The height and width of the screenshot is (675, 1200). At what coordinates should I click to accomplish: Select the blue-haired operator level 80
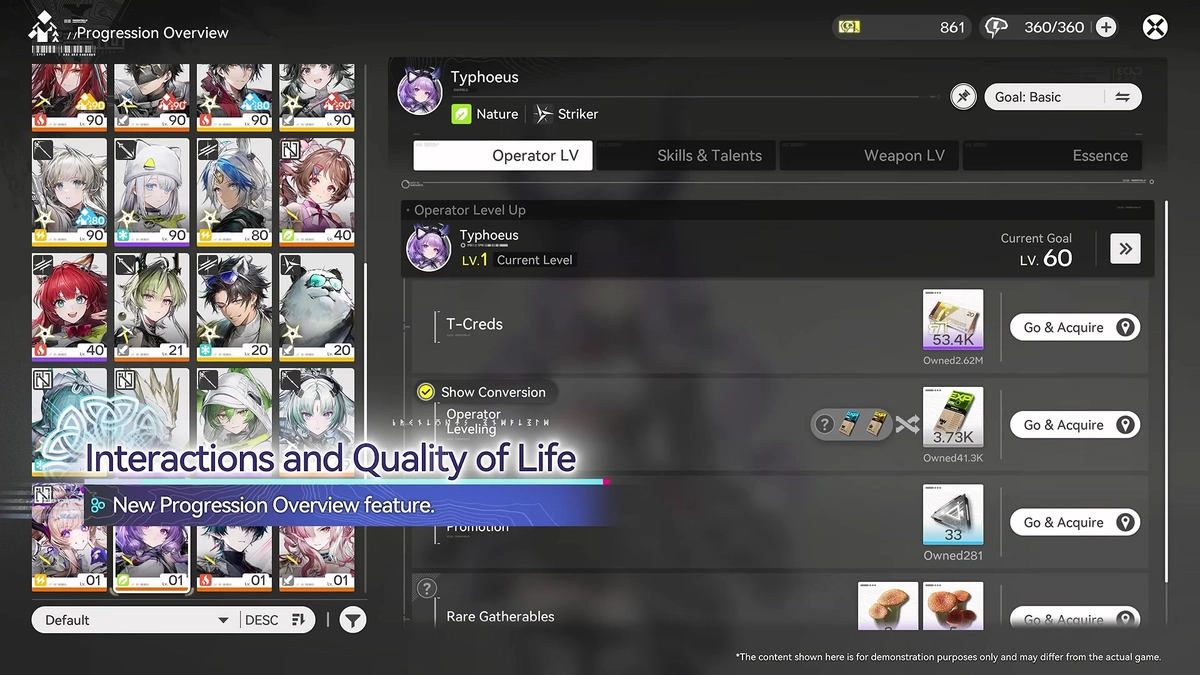click(x=234, y=191)
